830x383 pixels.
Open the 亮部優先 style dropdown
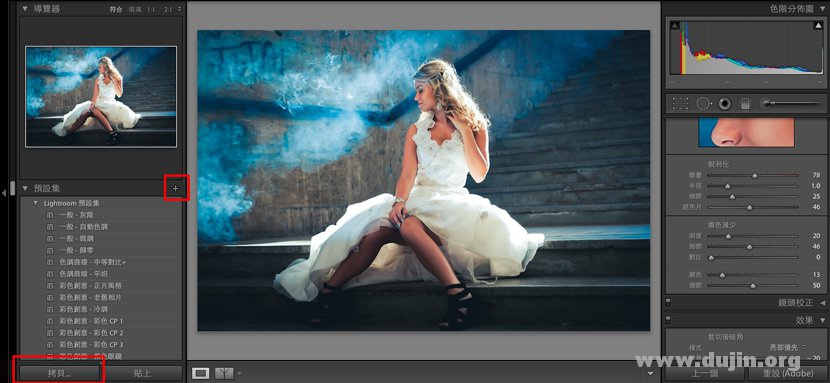point(788,348)
